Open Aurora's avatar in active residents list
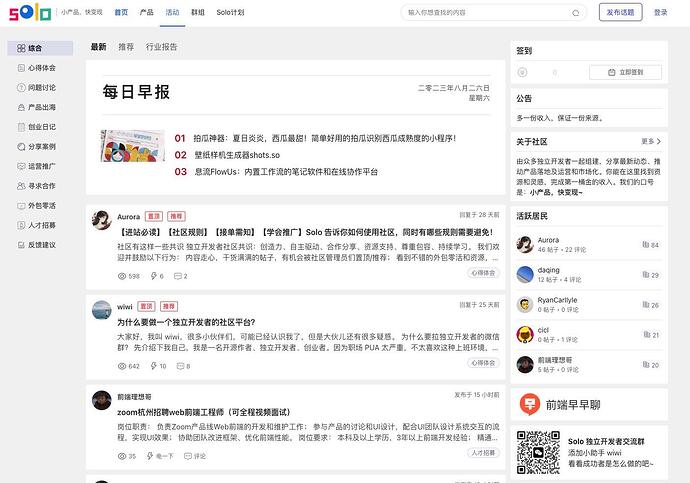The image size is (690, 483). pos(525,244)
